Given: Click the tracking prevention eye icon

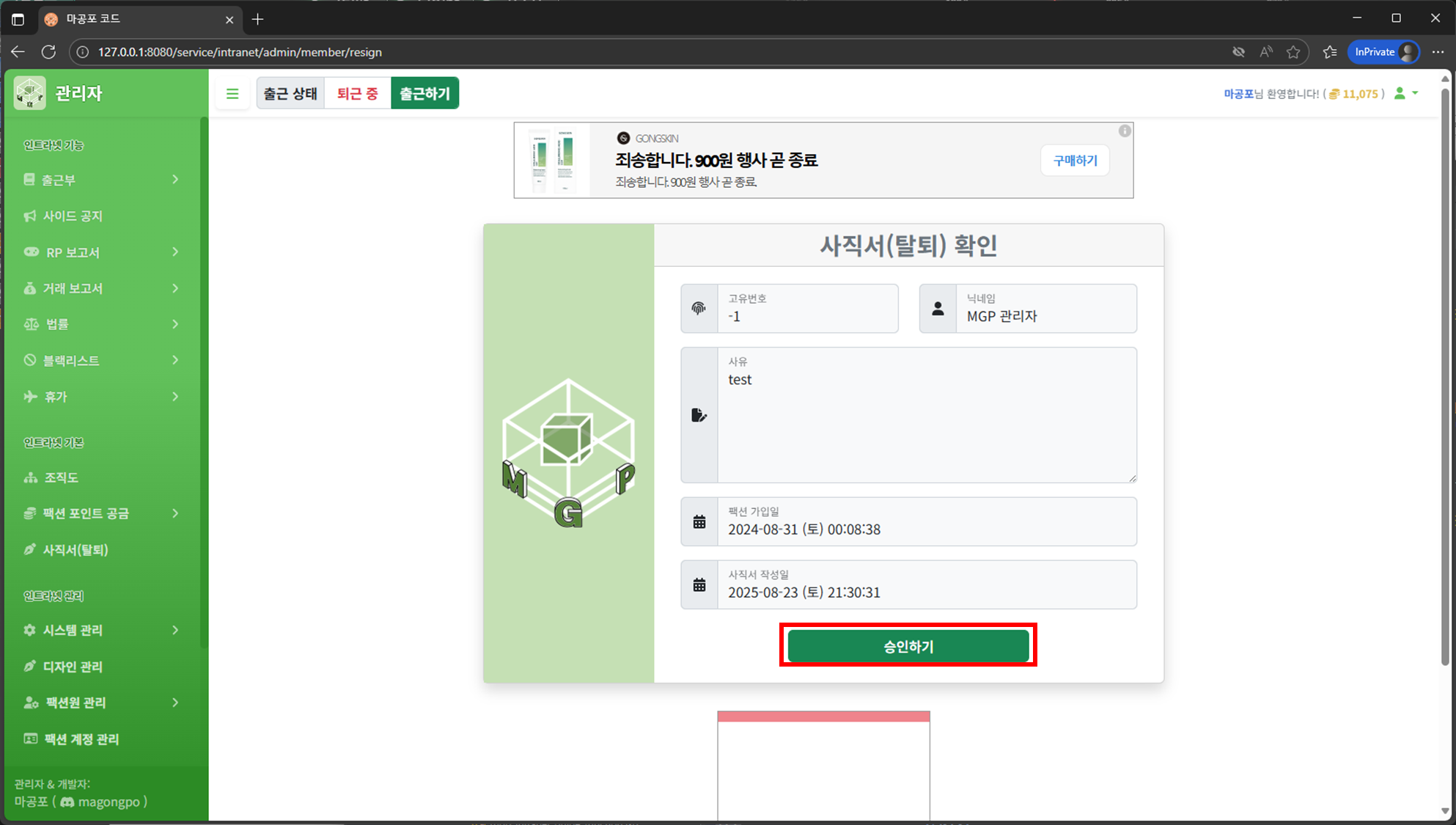Looking at the screenshot, I should tap(1238, 52).
